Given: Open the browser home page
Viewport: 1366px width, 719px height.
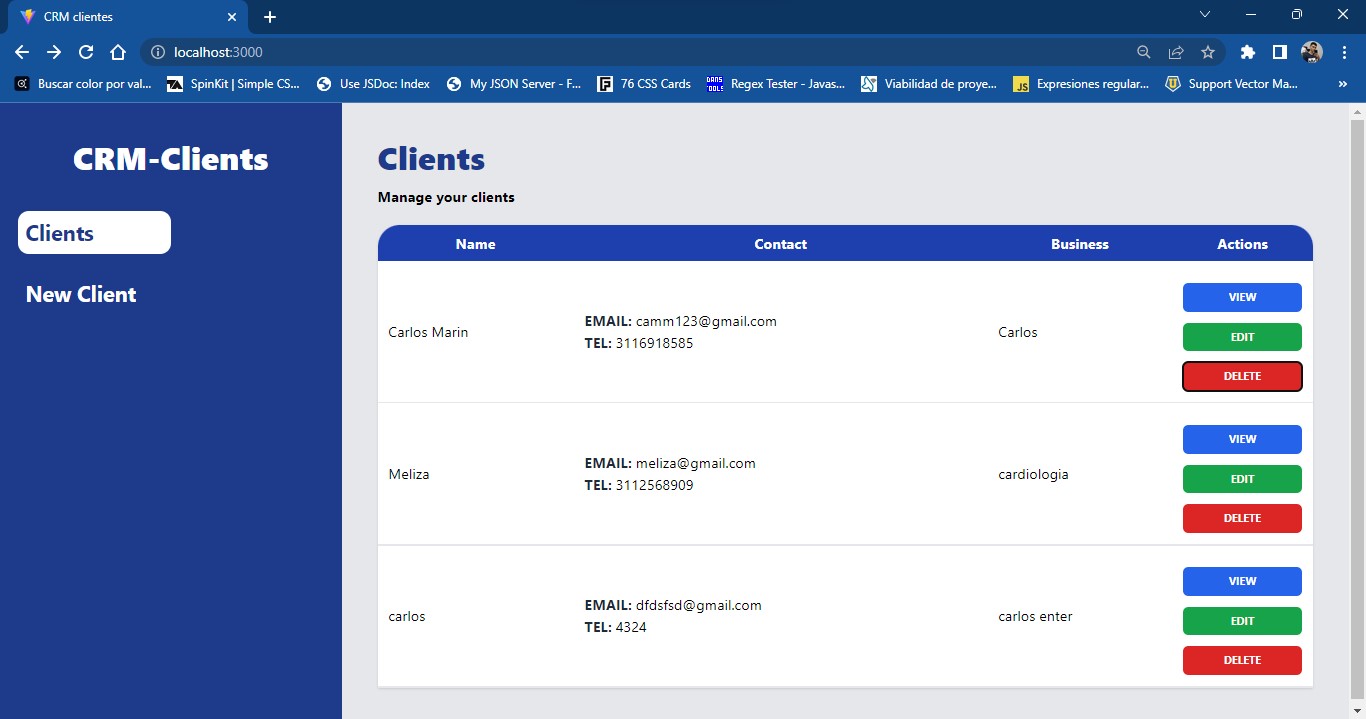Looking at the screenshot, I should [x=118, y=52].
